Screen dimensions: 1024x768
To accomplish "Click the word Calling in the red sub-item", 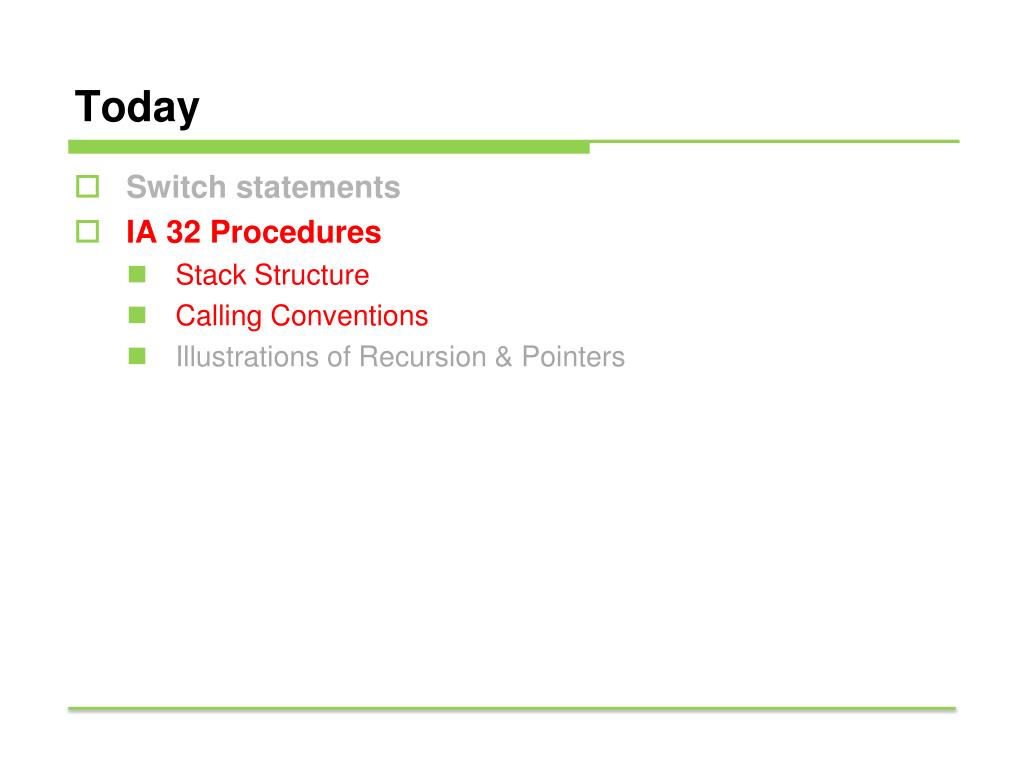I will pos(219,317).
